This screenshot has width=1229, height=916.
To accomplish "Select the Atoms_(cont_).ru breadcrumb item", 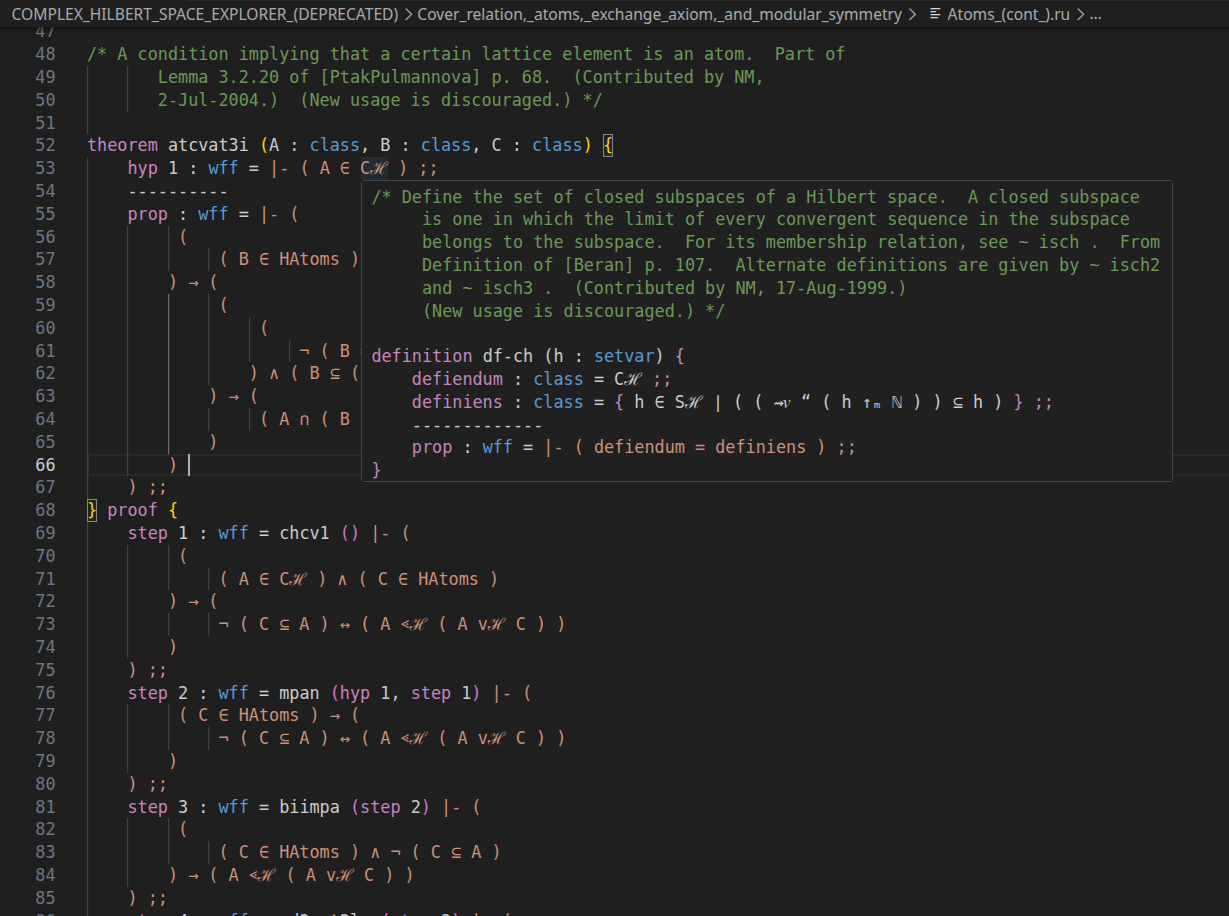I will (x=1009, y=14).
